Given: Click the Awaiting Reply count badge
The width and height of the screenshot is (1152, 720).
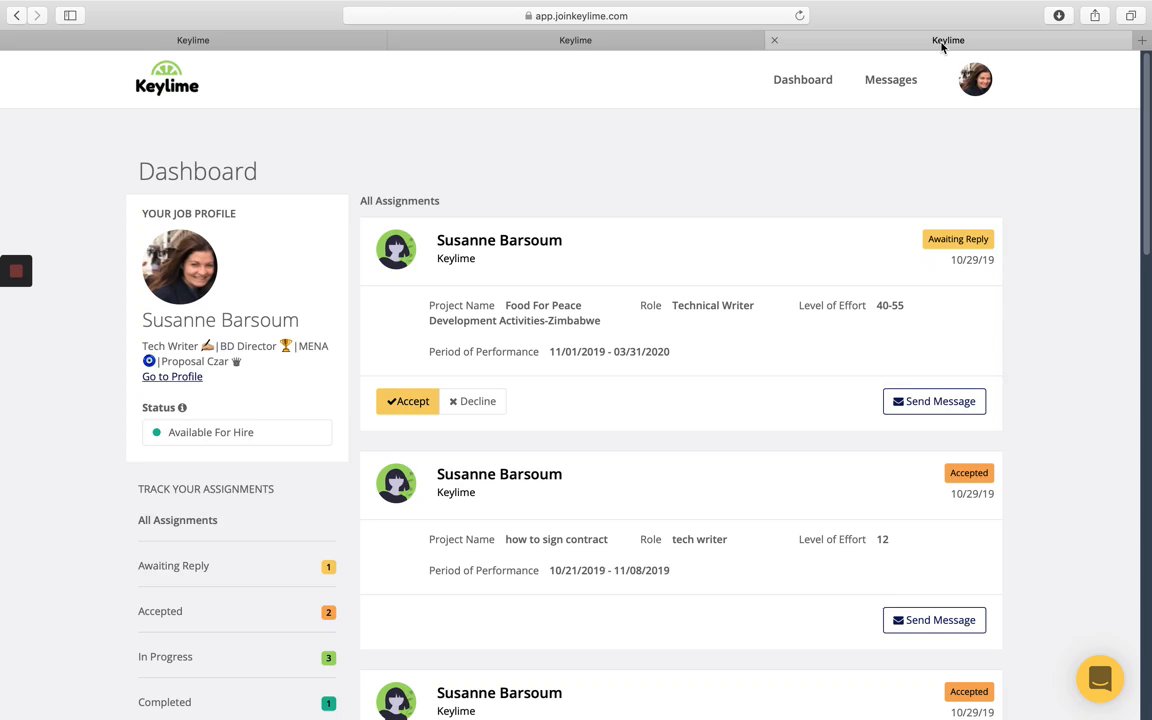Looking at the screenshot, I should (x=328, y=566).
